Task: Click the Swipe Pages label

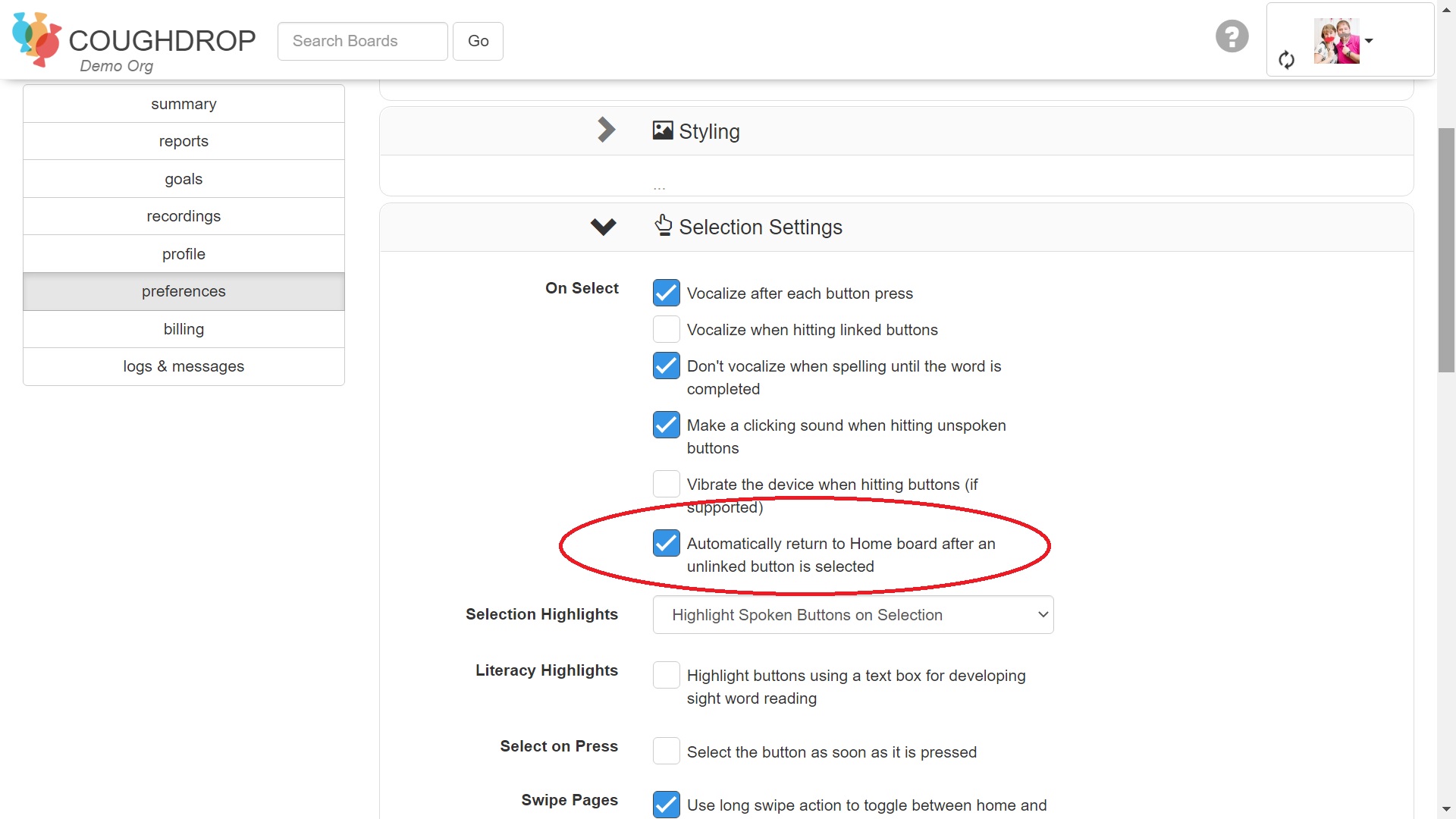Action: pos(570,800)
